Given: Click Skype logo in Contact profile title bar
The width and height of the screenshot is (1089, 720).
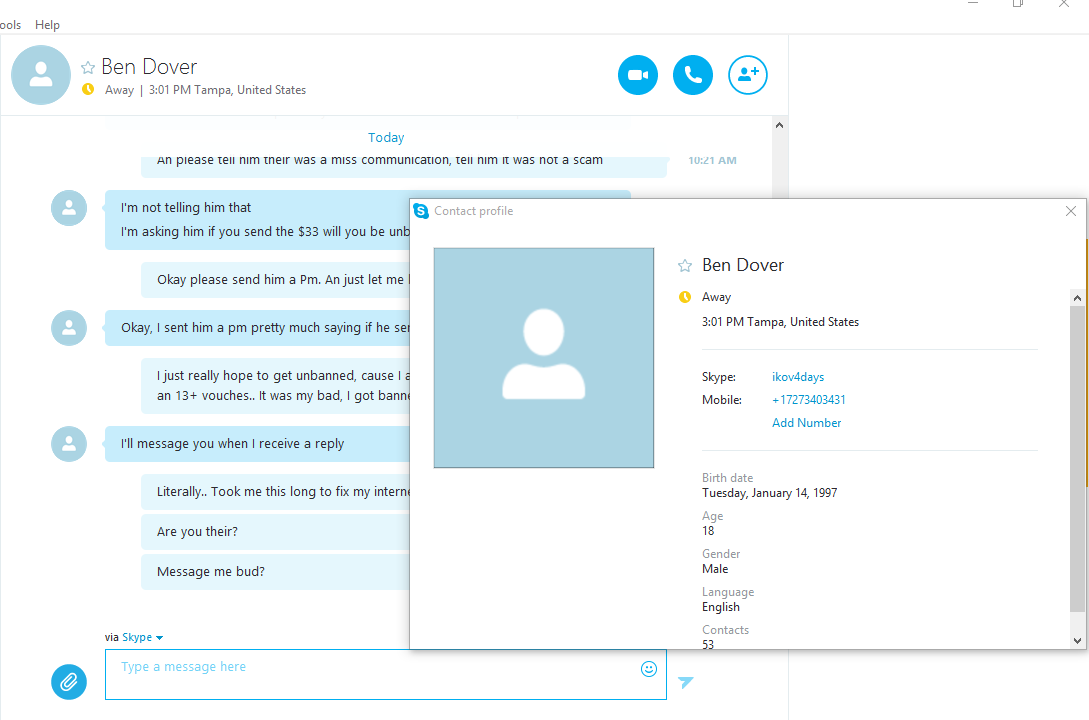Looking at the screenshot, I should [x=421, y=211].
